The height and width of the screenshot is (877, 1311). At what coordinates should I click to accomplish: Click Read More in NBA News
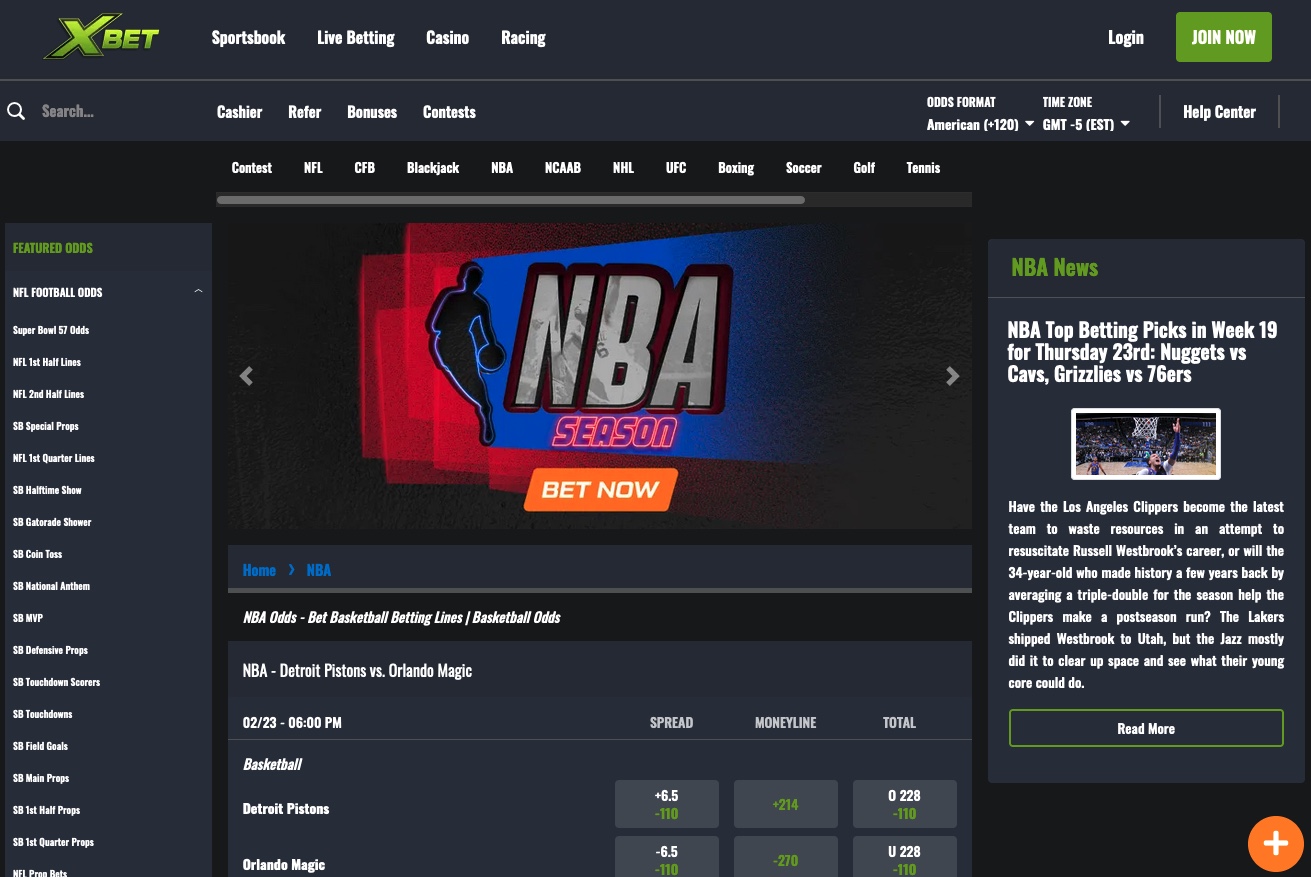1146,728
